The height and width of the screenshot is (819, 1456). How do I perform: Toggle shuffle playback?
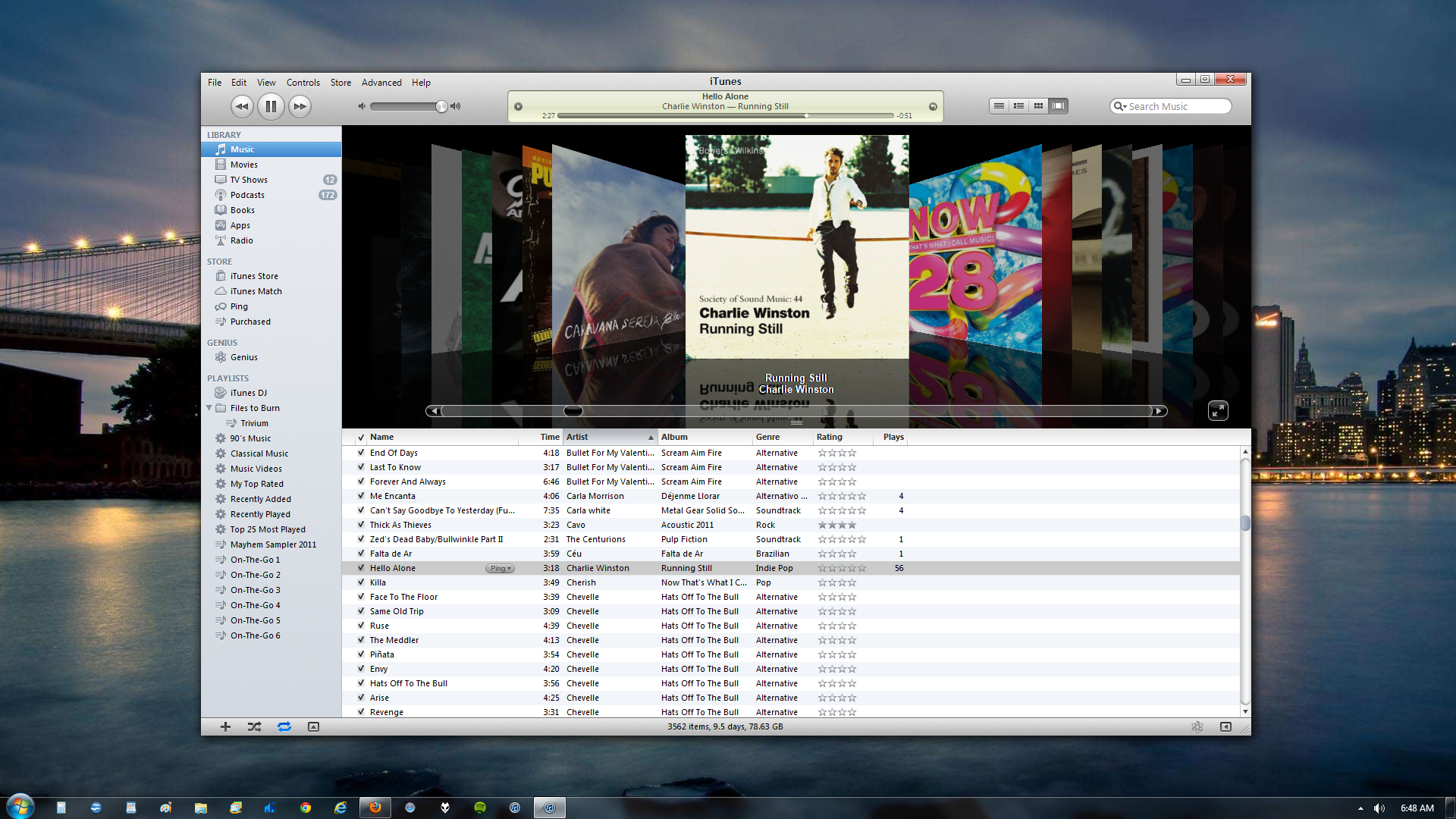tap(254, 726)
